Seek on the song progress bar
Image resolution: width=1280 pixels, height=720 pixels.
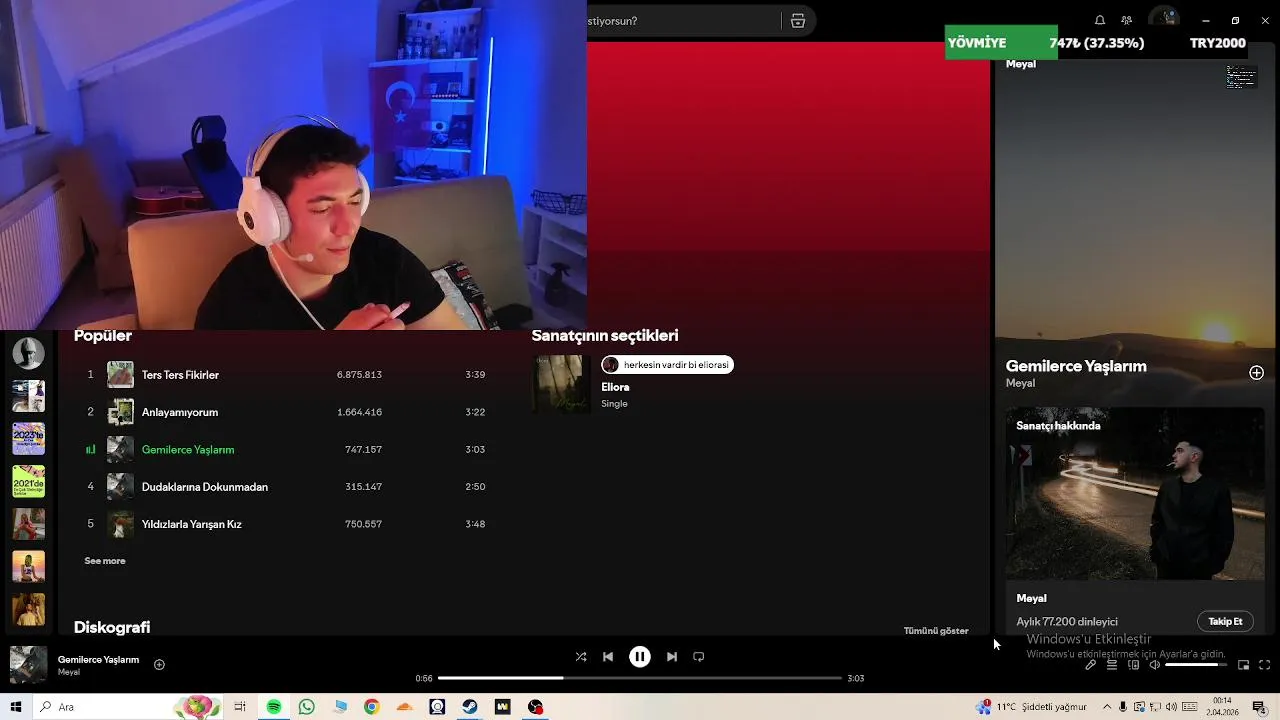click(x=640, y=678)
